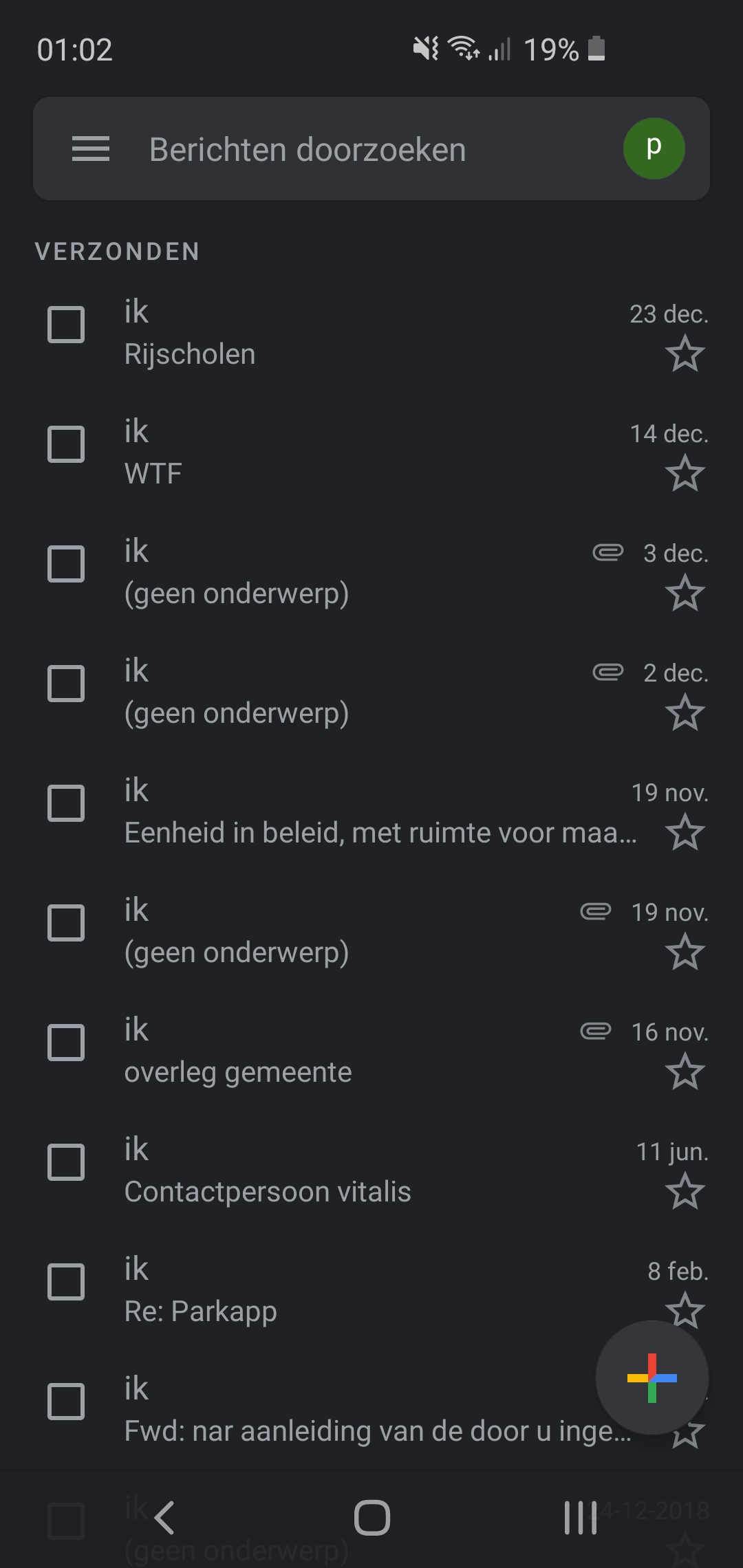Star the 3 dec. email
Image resolution: width=743 pixels, height=1568 pixels.
pos(685,594)
